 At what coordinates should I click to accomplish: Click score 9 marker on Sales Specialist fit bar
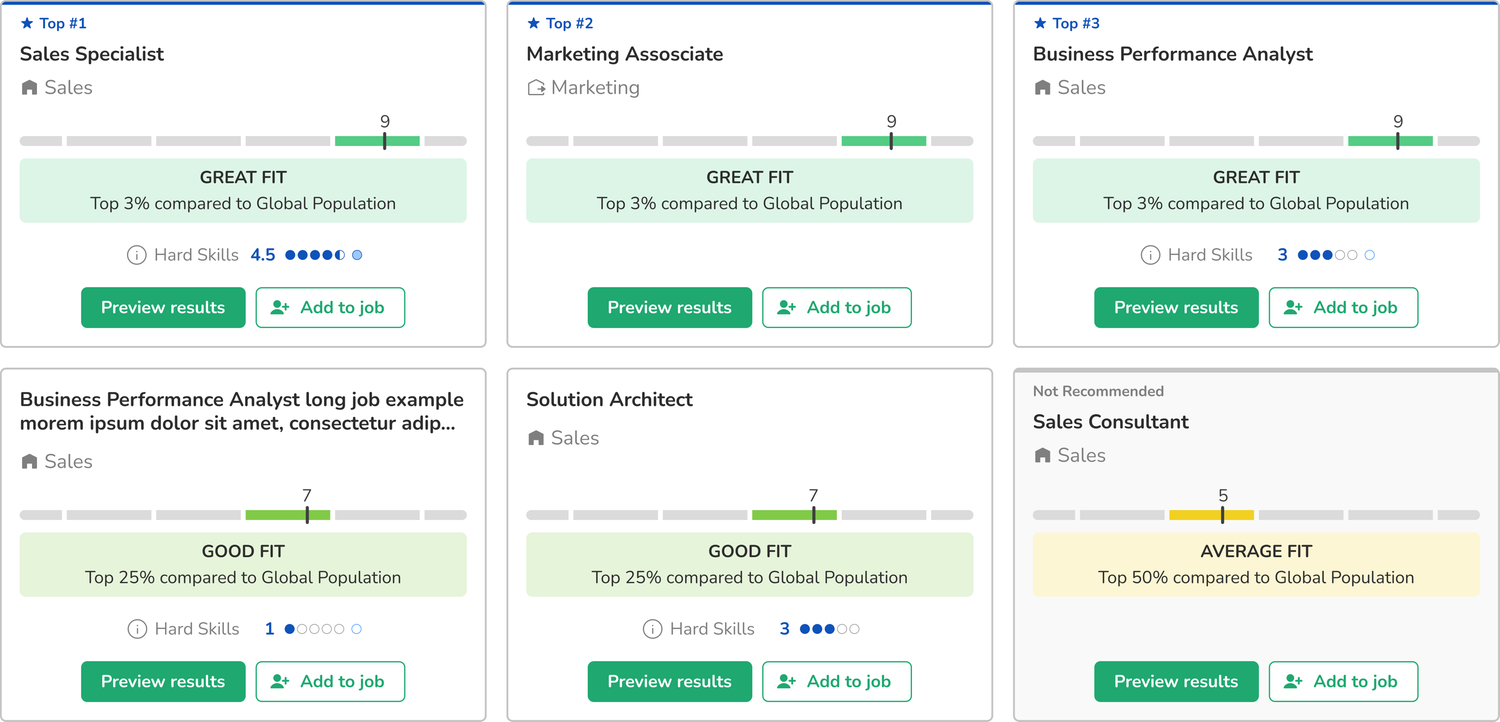(385, 141)
